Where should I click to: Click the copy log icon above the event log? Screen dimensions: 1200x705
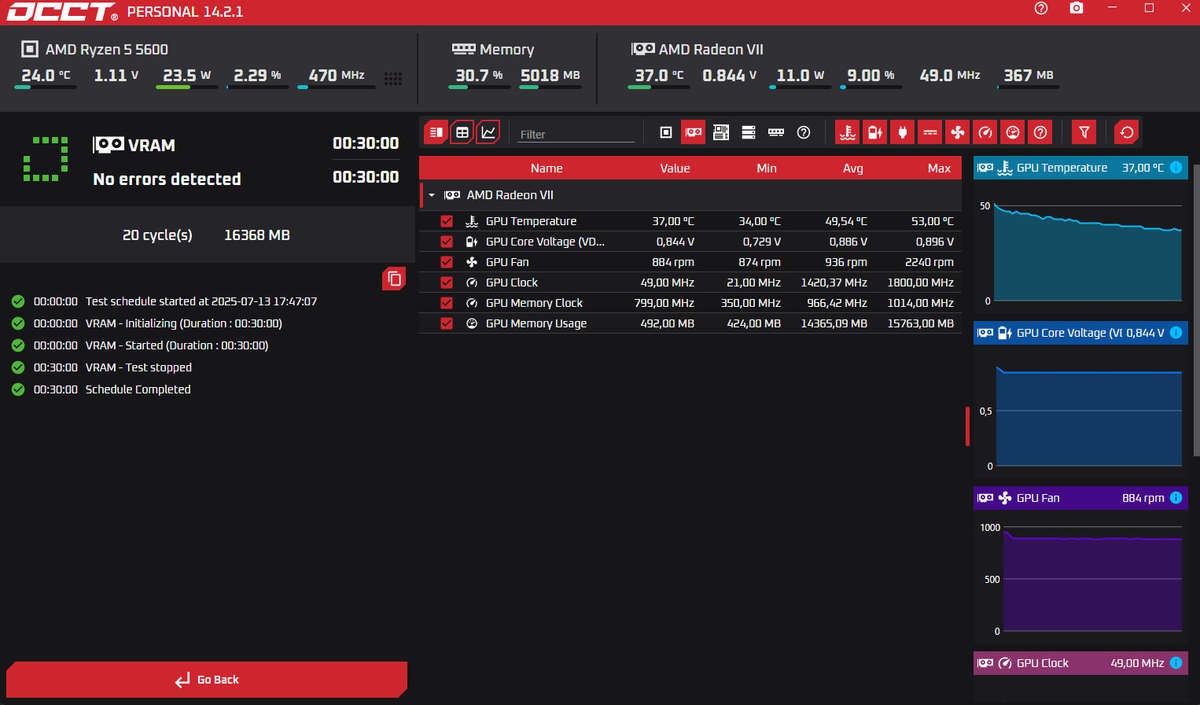point(393,279)
